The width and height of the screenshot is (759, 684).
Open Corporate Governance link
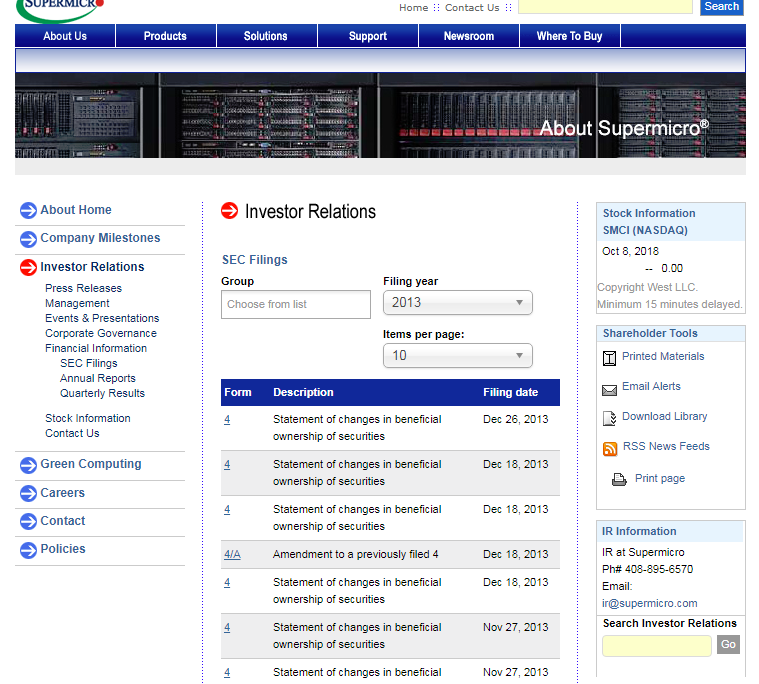coord(101,333)
